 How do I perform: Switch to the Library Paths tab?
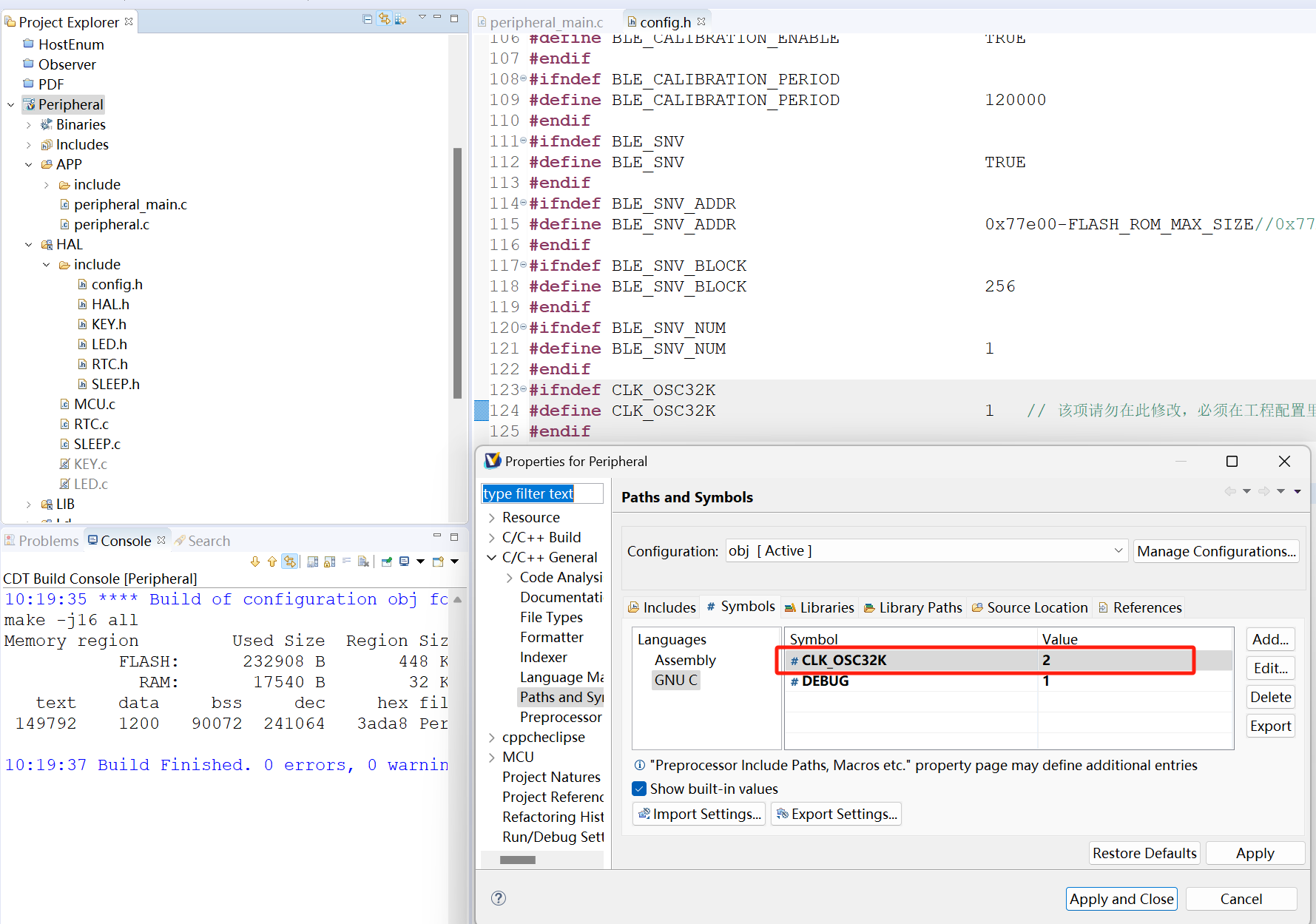[913, 607]
